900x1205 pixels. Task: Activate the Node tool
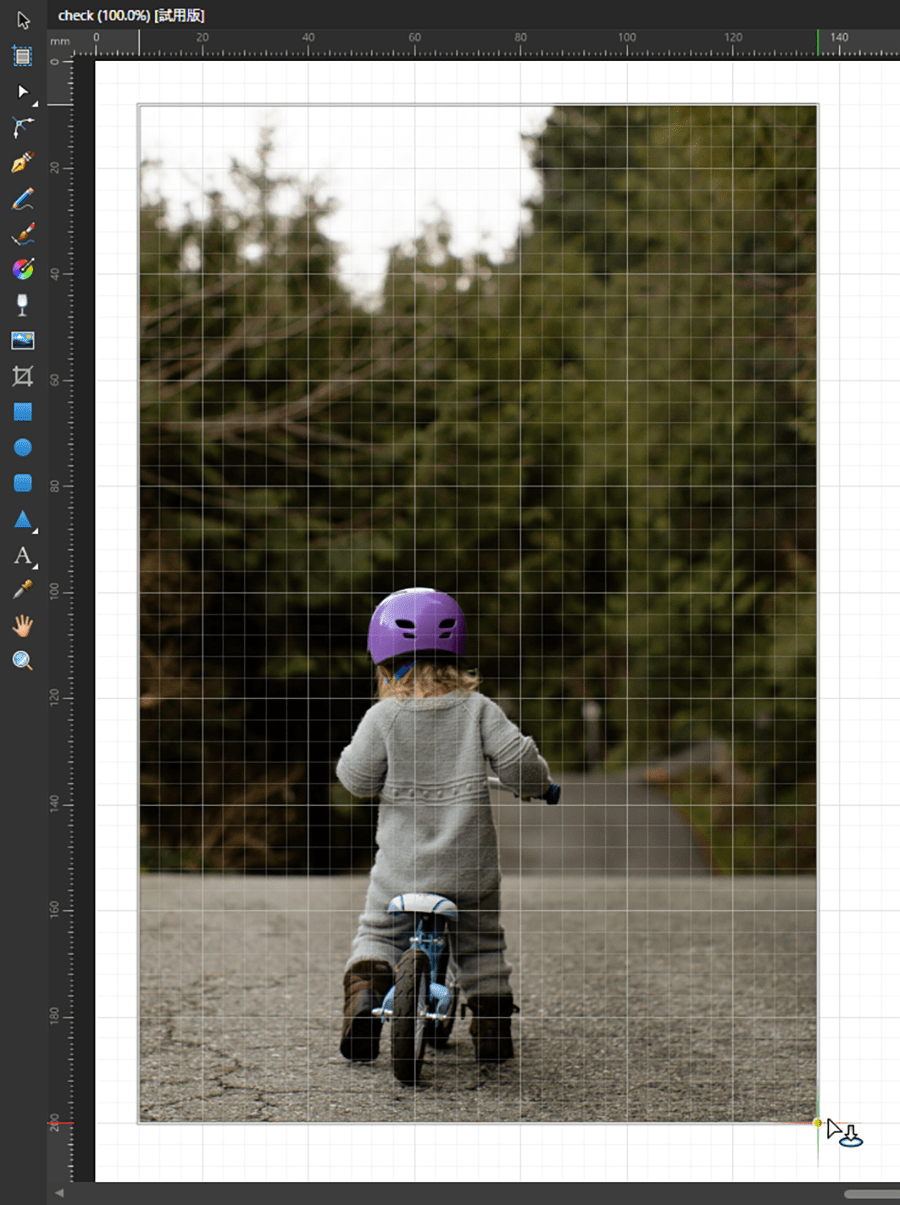(23, 92)
